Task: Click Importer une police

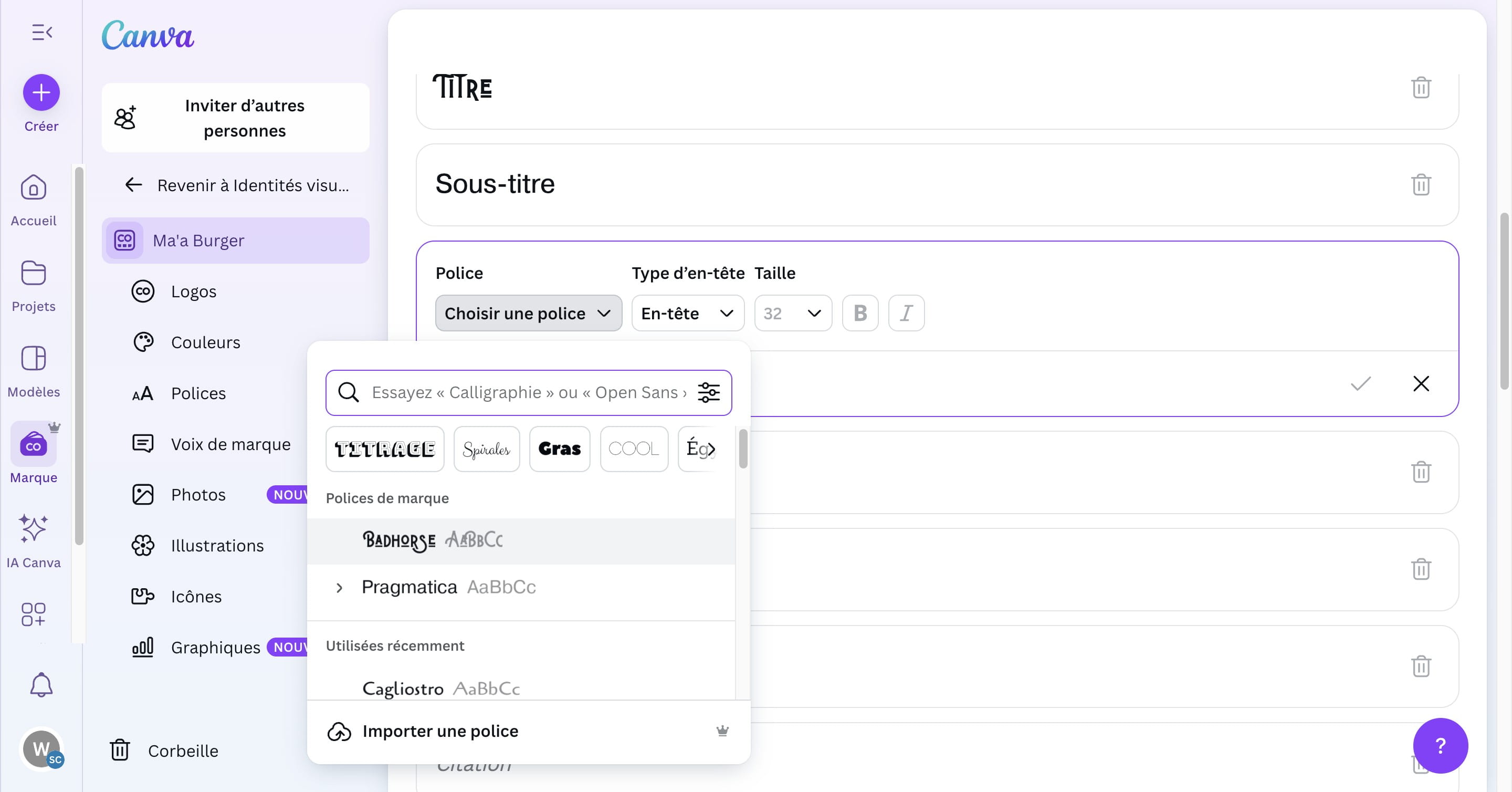Action: (x=440, y=731)
